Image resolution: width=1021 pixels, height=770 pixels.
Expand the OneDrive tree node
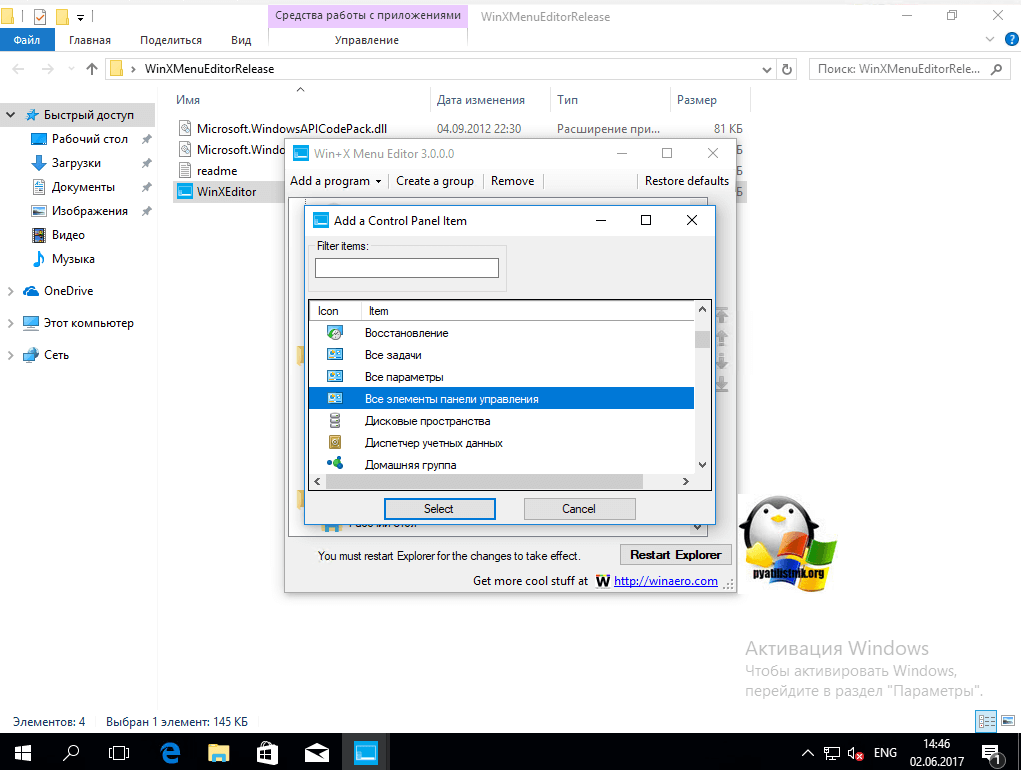[x=10, y=291]
